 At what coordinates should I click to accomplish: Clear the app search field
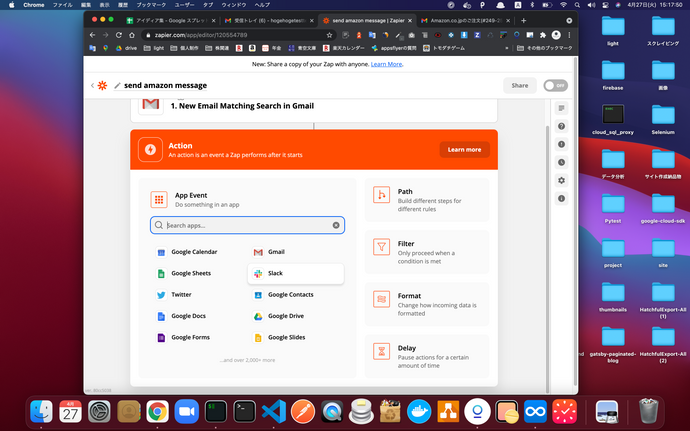click(x=336, y=225)
